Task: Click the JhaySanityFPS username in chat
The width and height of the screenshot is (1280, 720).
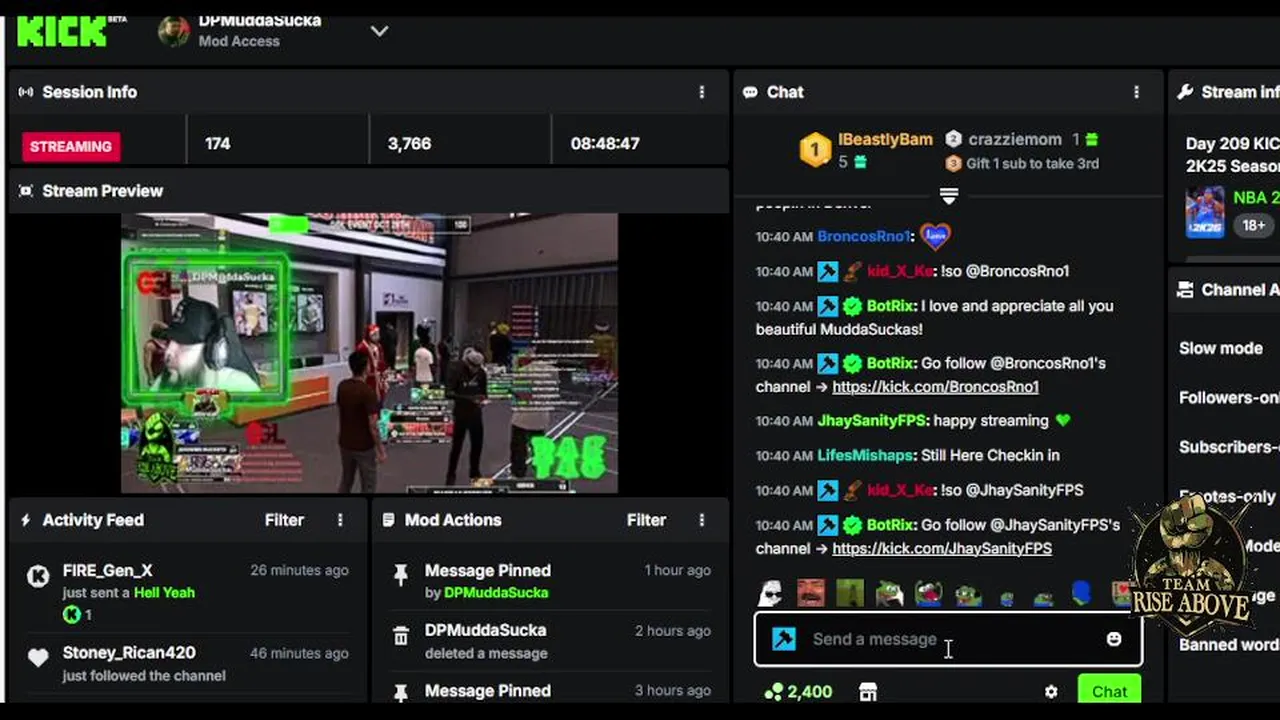Action: click(873, 421)
